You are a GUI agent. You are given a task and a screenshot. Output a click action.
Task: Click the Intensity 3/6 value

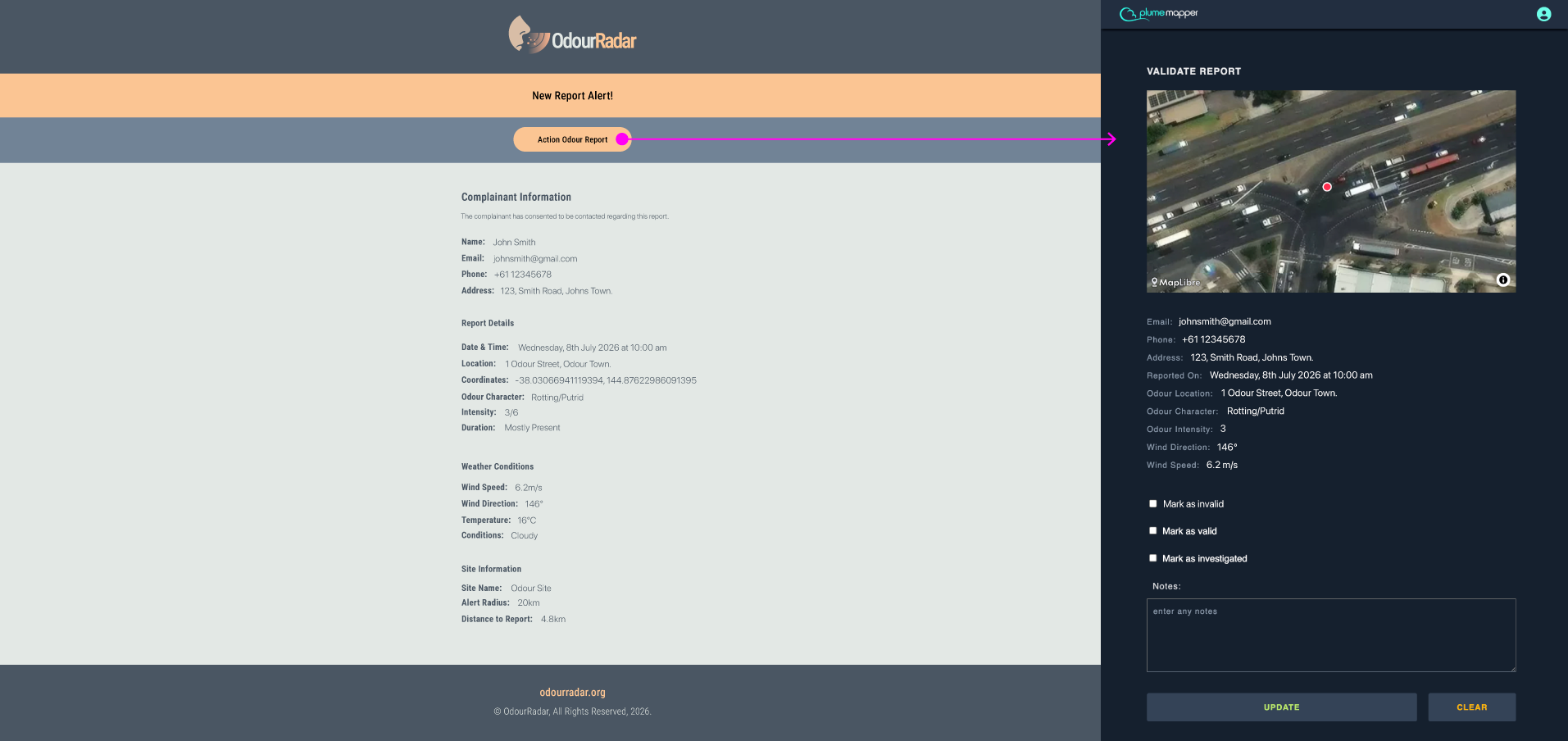pos(511,412)
